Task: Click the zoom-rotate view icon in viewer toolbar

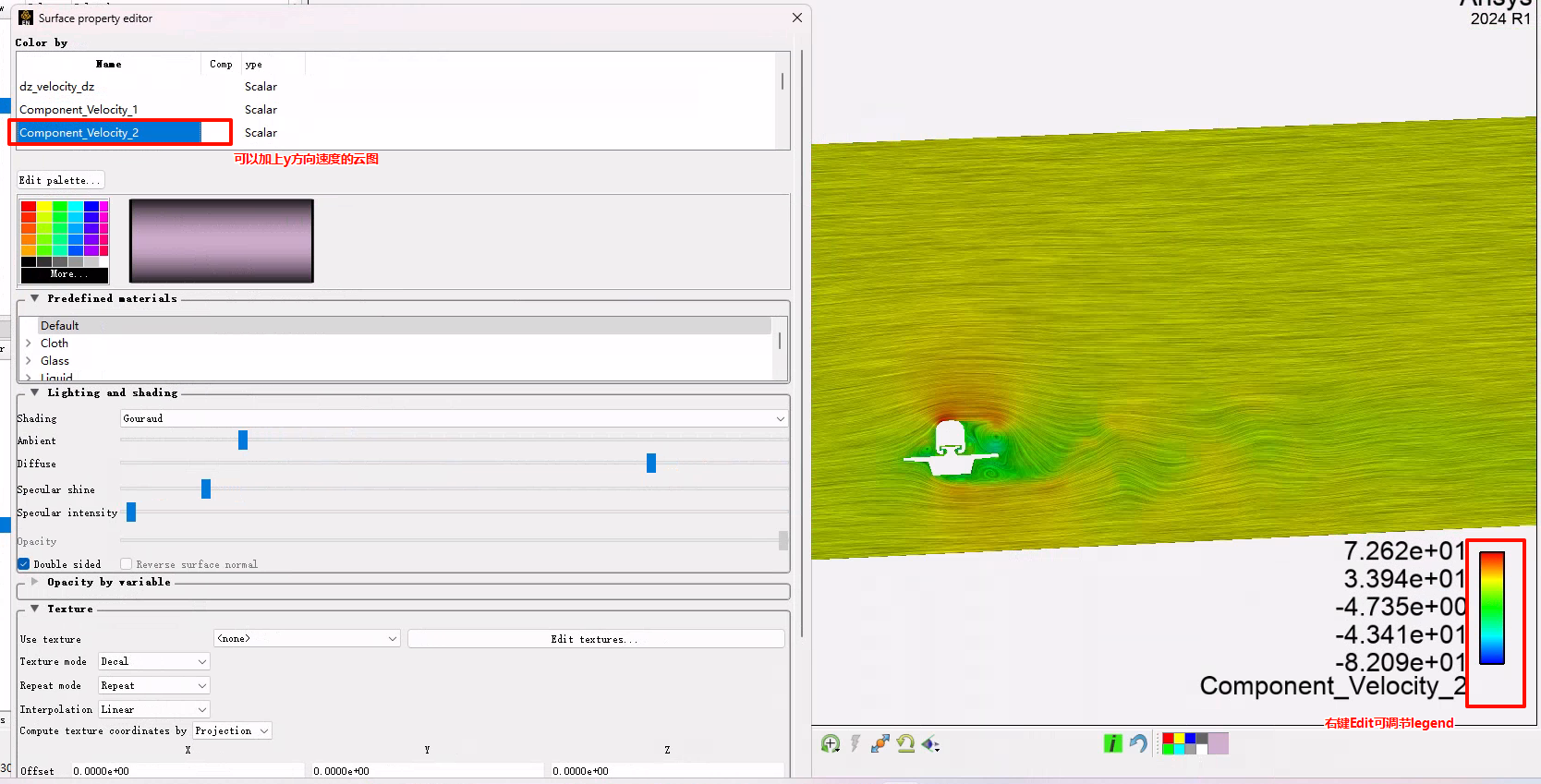Action: pyautogui.click(x=830, y=743)
